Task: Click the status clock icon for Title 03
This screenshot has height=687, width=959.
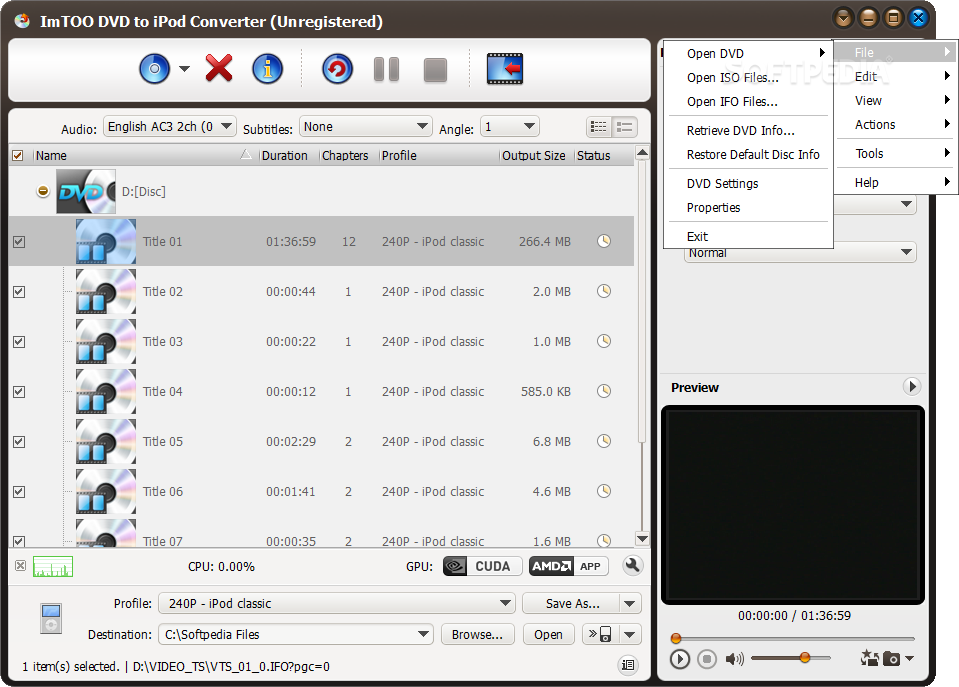Action: [x=604, y=341]
